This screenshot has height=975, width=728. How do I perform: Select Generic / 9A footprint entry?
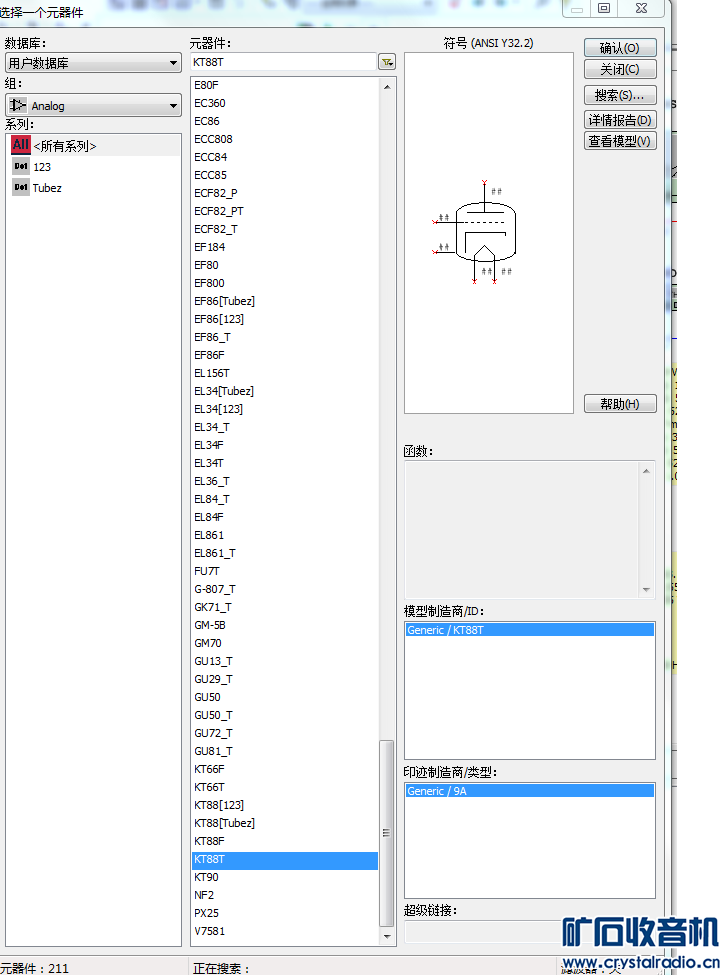[x=529, y=791]
